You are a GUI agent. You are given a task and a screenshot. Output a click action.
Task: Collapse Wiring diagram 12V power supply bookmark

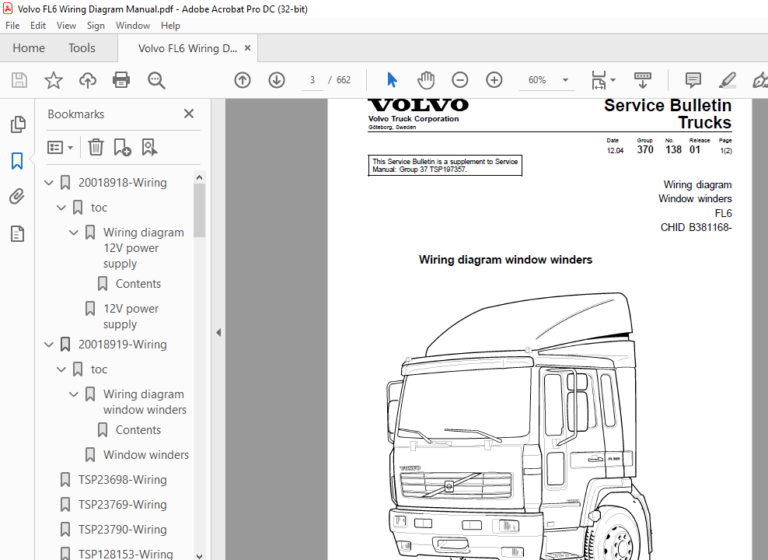pyautogui.click(x=73, y=232)
